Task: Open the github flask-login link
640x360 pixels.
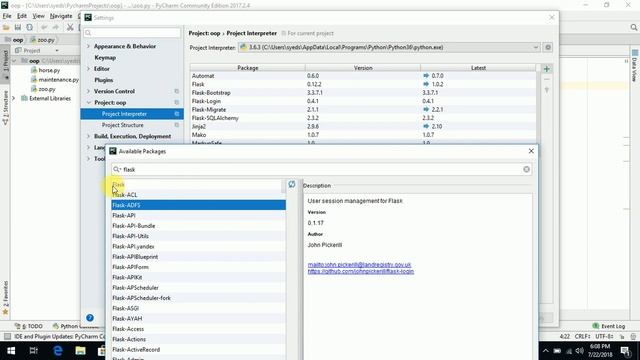Action: pos(361,271)
